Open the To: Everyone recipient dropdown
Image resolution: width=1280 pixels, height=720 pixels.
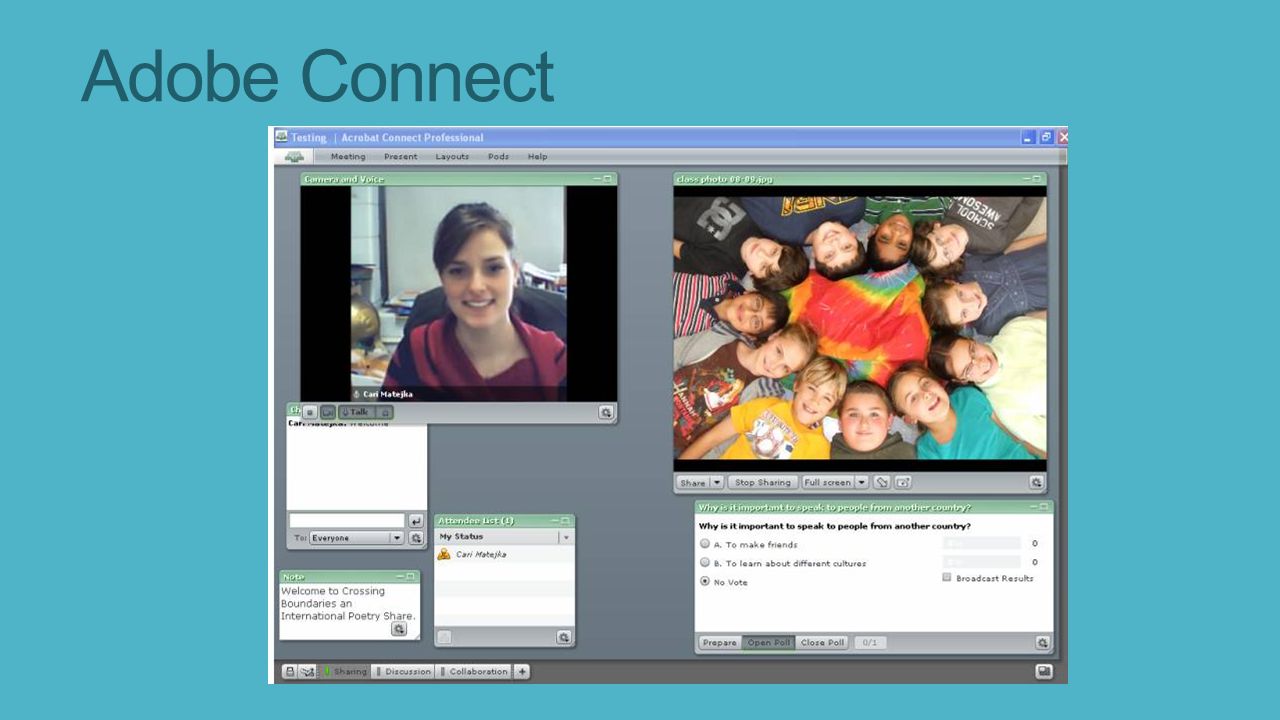tap(355, 538)
